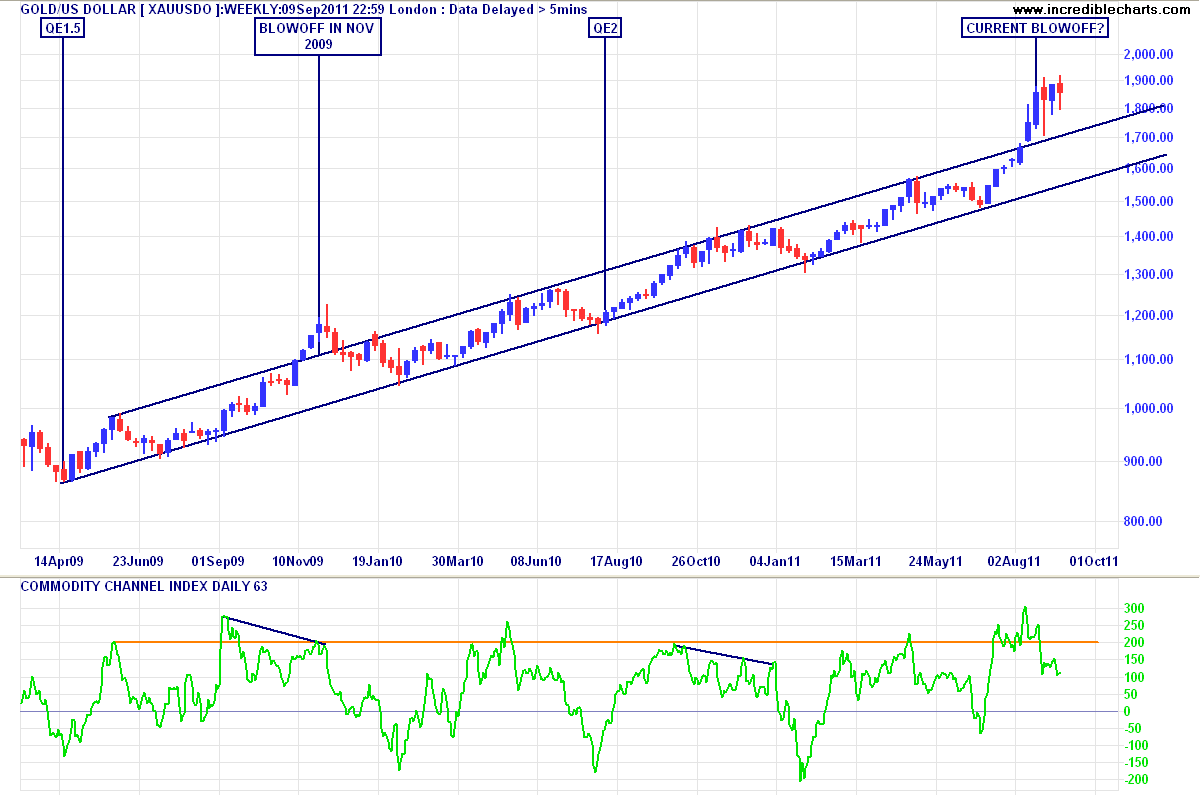This screenshot has width=1200, height=800.
Task: Select the 10Nov09 date axis label
Action: (x=299, y=561)
